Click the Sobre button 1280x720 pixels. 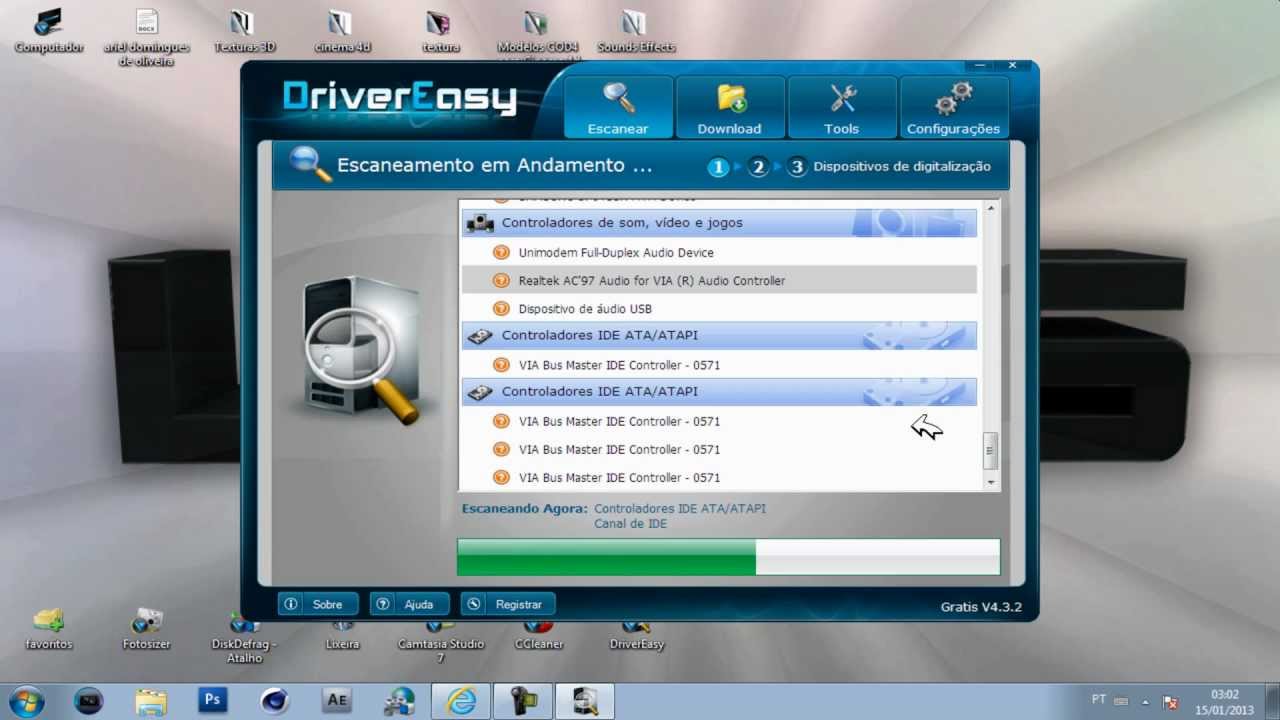pyautogui.click(x=318, y=604)
